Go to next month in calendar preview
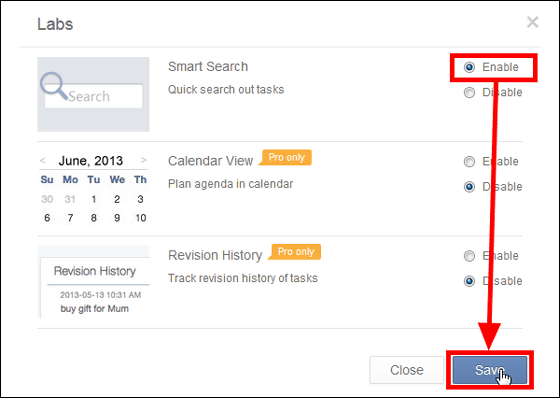 [144, 160]
